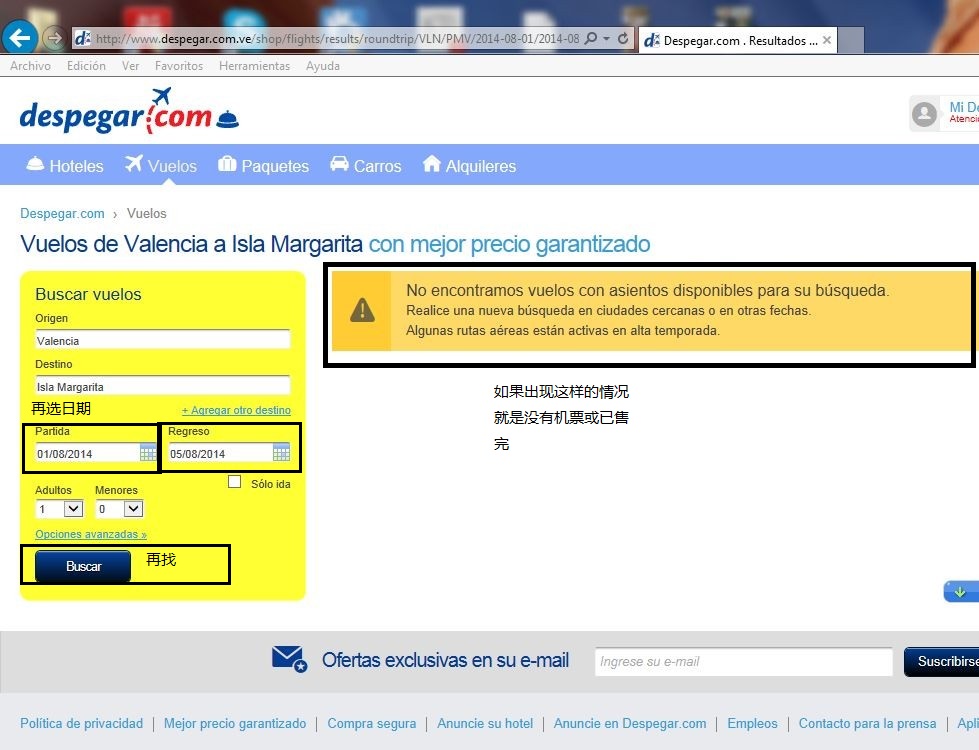Image resolution: width=979 pixels, height=750 pixels.
Task: Open the Empleos link
Action: pyautogui.click(x=752, y=723)
